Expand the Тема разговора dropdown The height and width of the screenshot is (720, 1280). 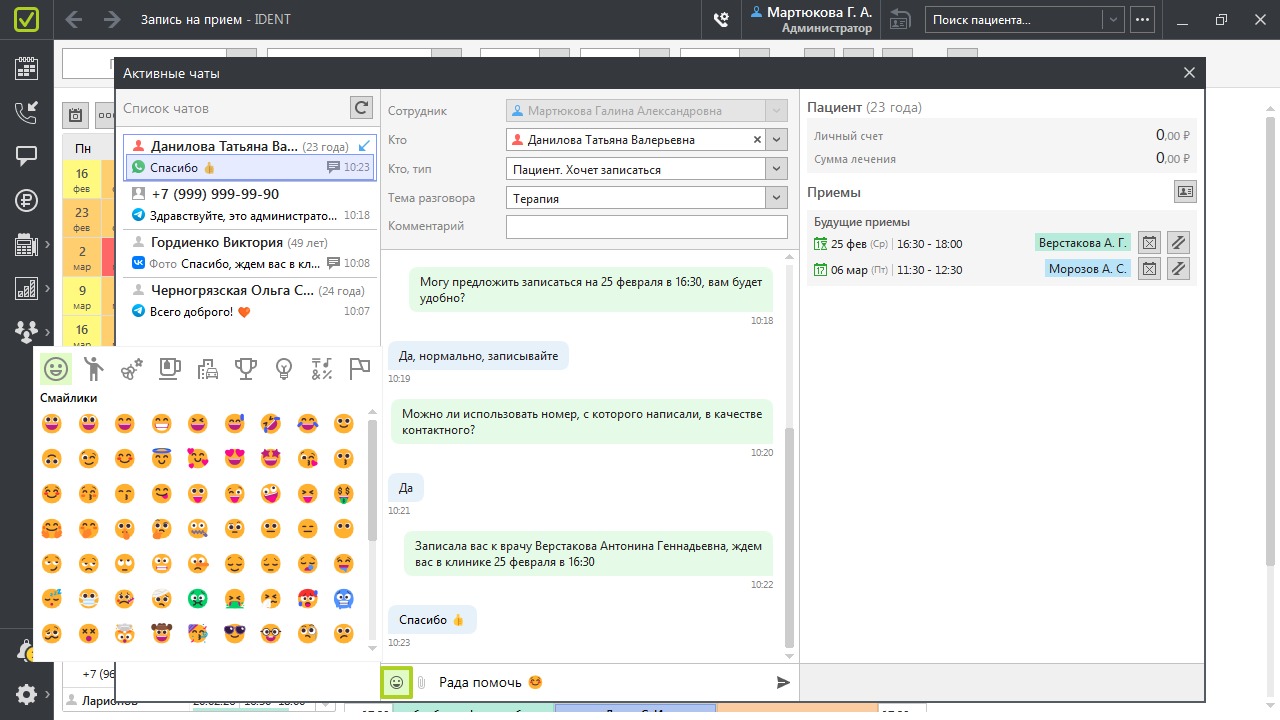(x=777, y=198)
